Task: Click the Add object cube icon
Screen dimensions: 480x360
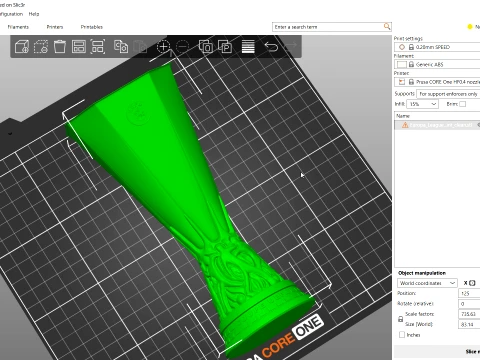Action: click(22, 47)
